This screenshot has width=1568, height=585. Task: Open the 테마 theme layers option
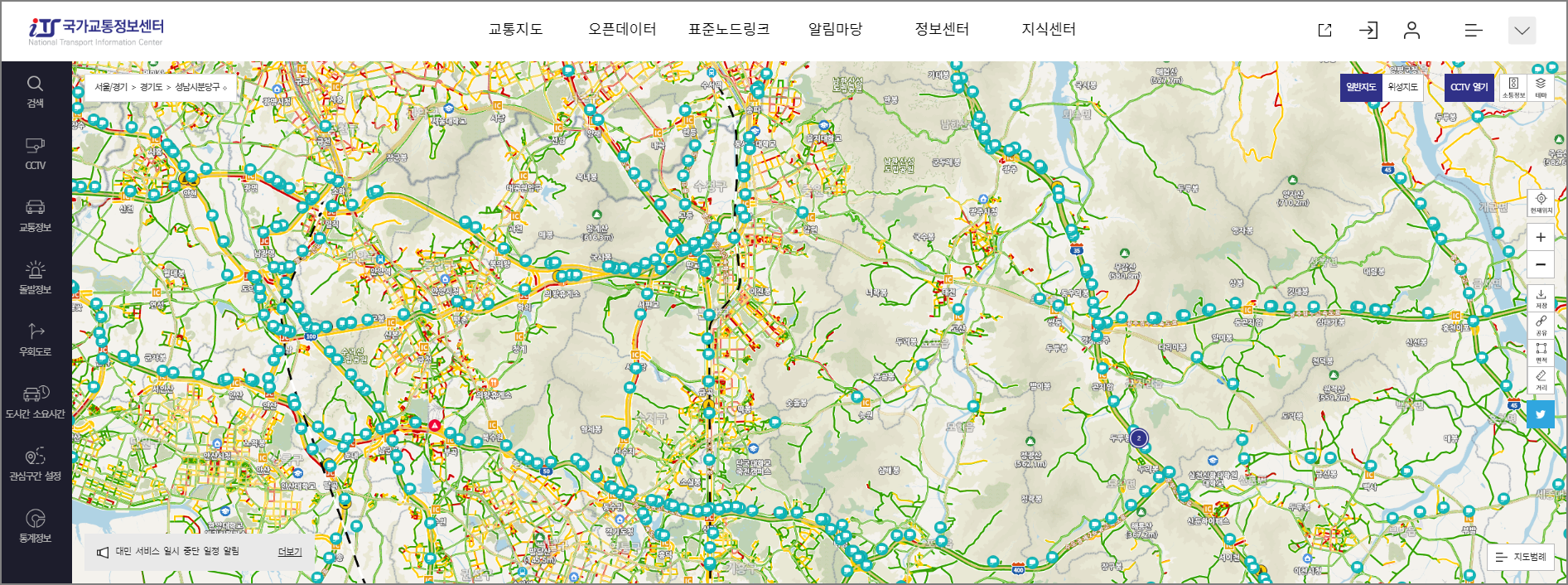(x=1541, y=87)
